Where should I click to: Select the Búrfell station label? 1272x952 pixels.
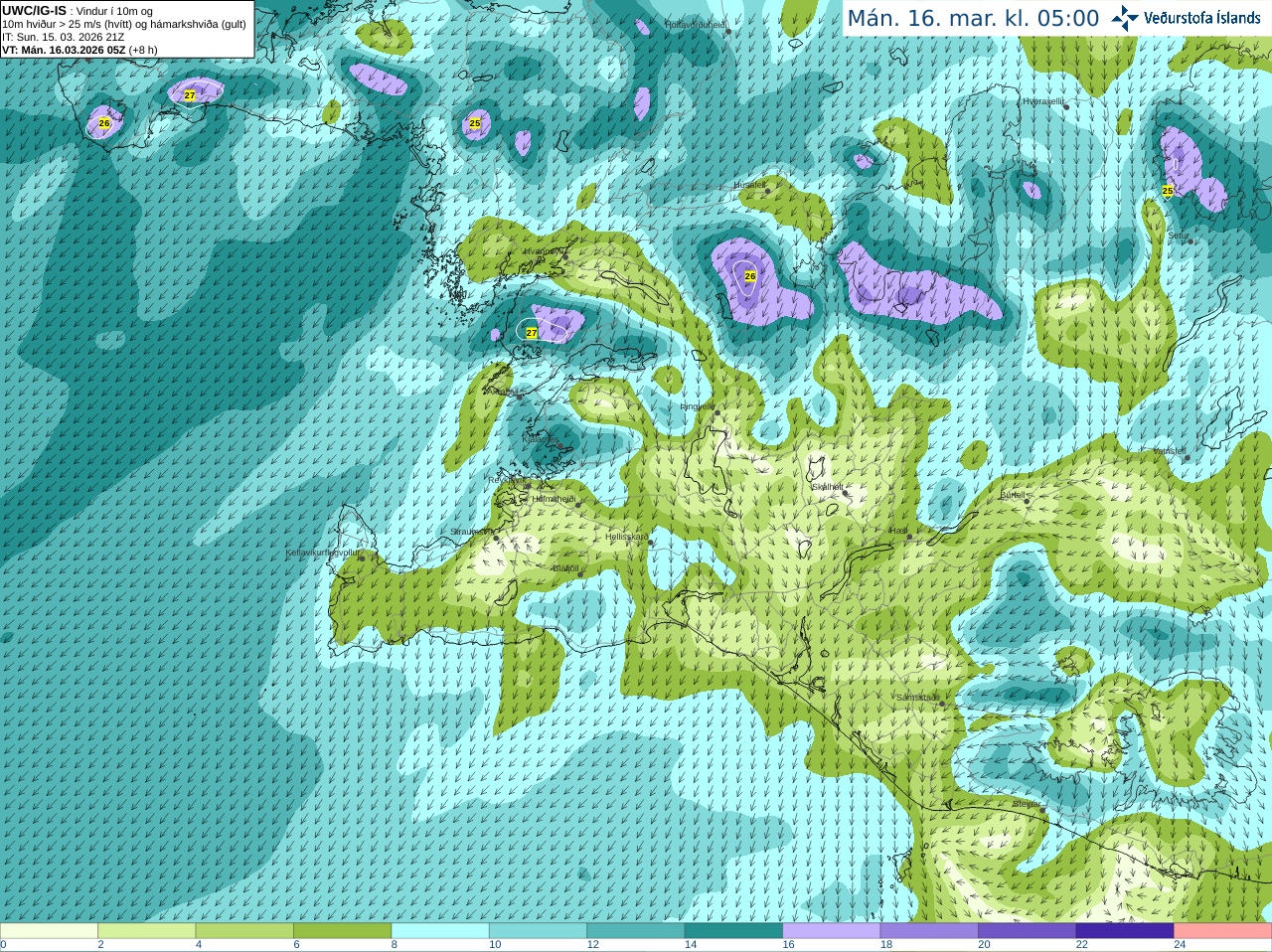1013,495
